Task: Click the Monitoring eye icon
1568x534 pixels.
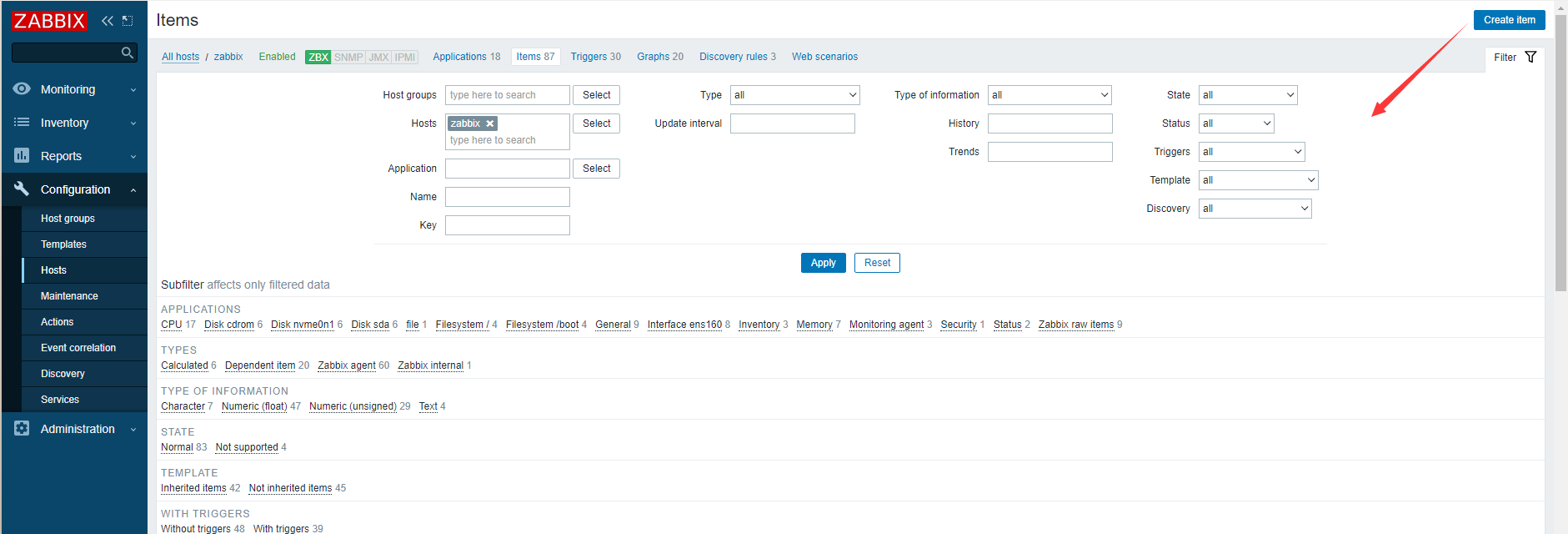Action: 22,88
